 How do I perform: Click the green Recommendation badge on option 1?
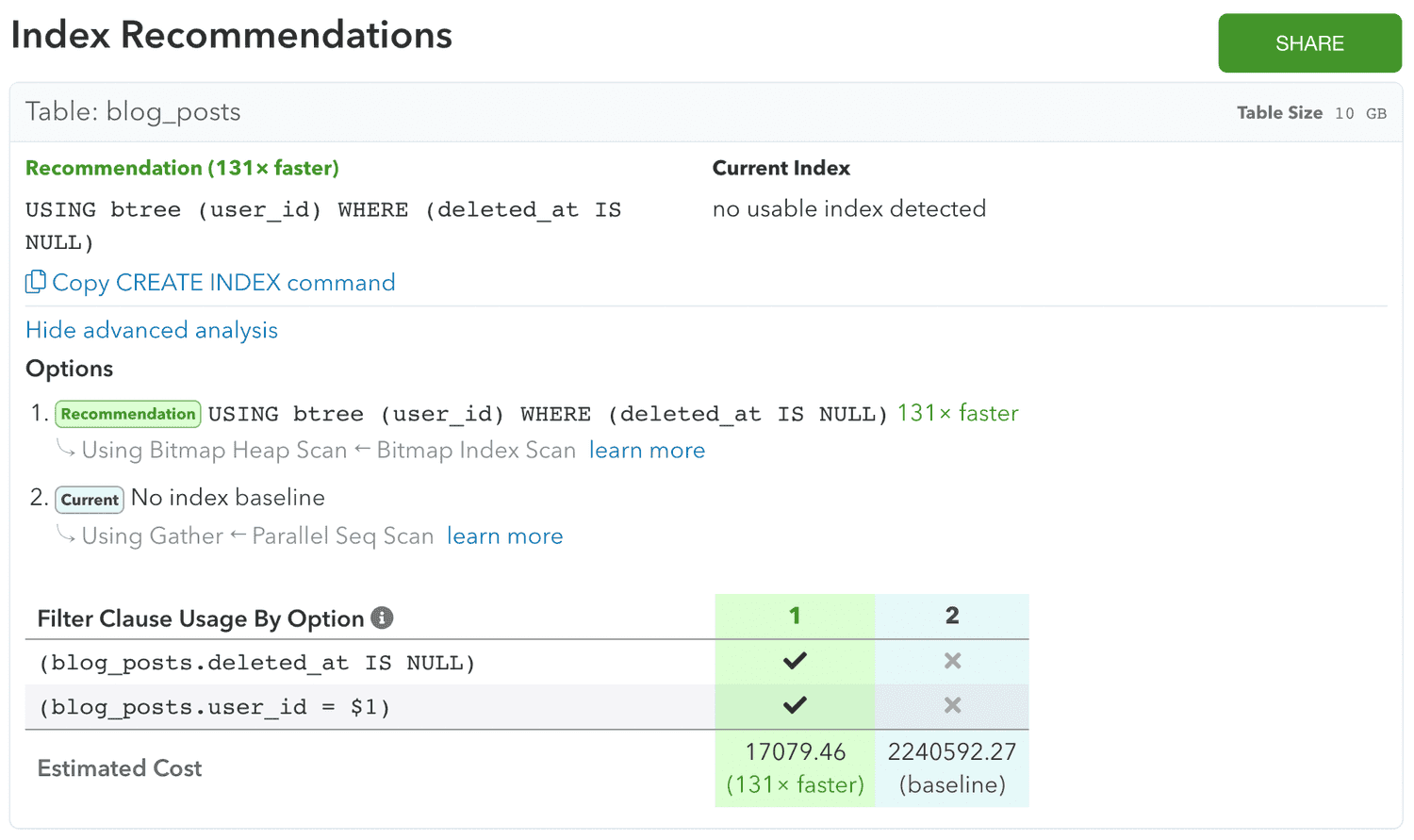point(127,414)
